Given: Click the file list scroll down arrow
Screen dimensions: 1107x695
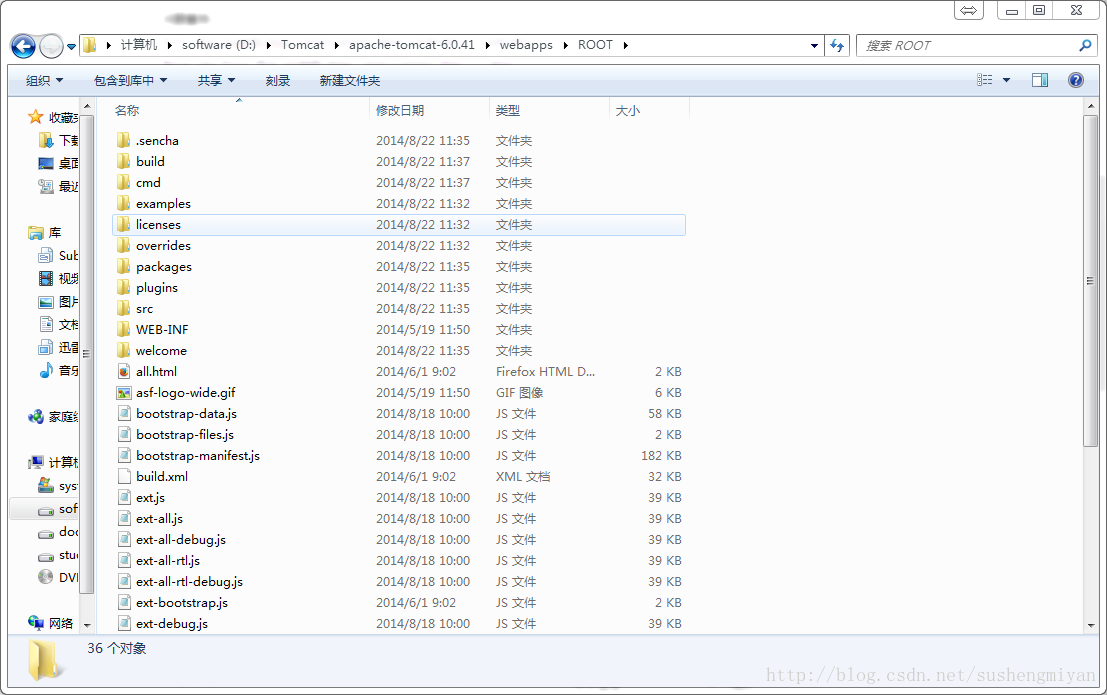Looking at the screenshot, I should [1091, 625].
